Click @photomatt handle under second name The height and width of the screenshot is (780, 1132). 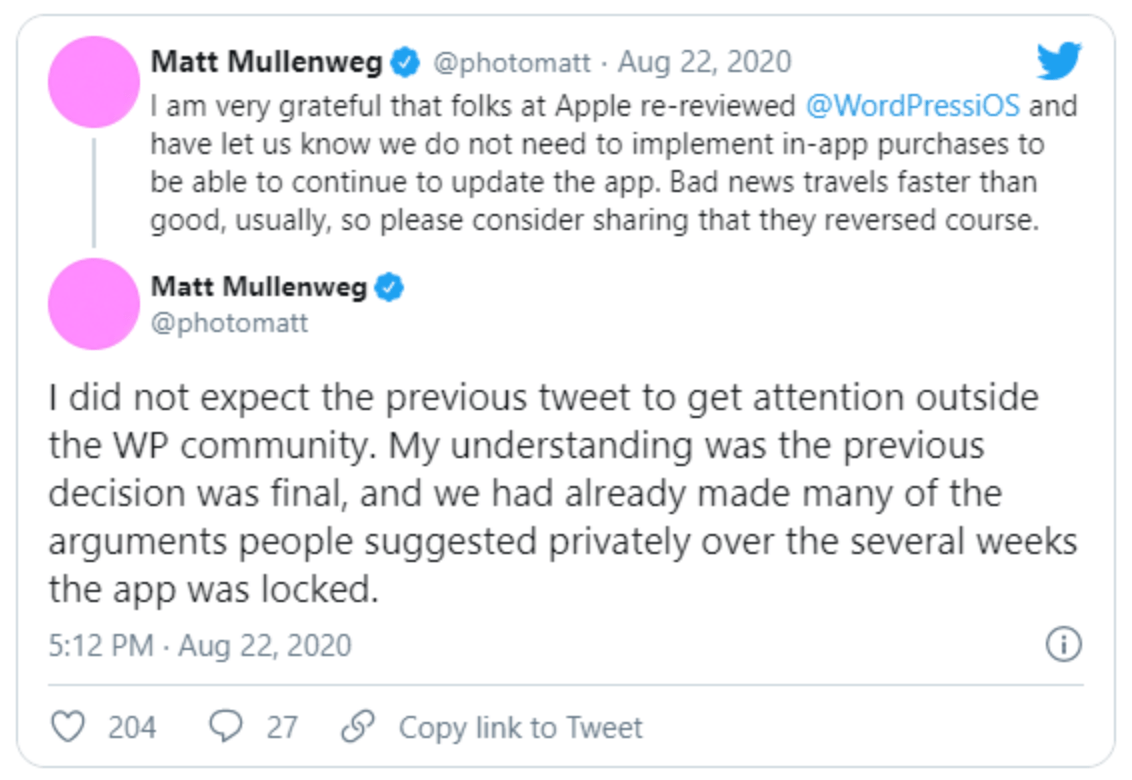[x=229, y=323]
